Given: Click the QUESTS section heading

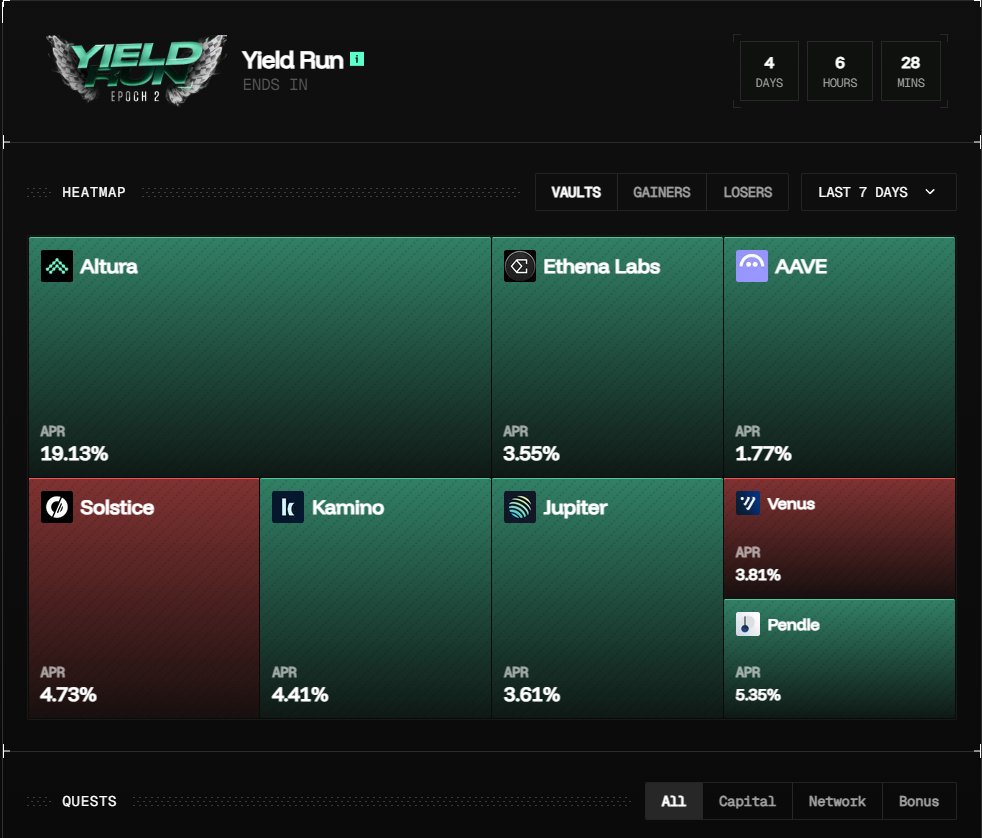Looking at the screenshot, I should (89, 801).
